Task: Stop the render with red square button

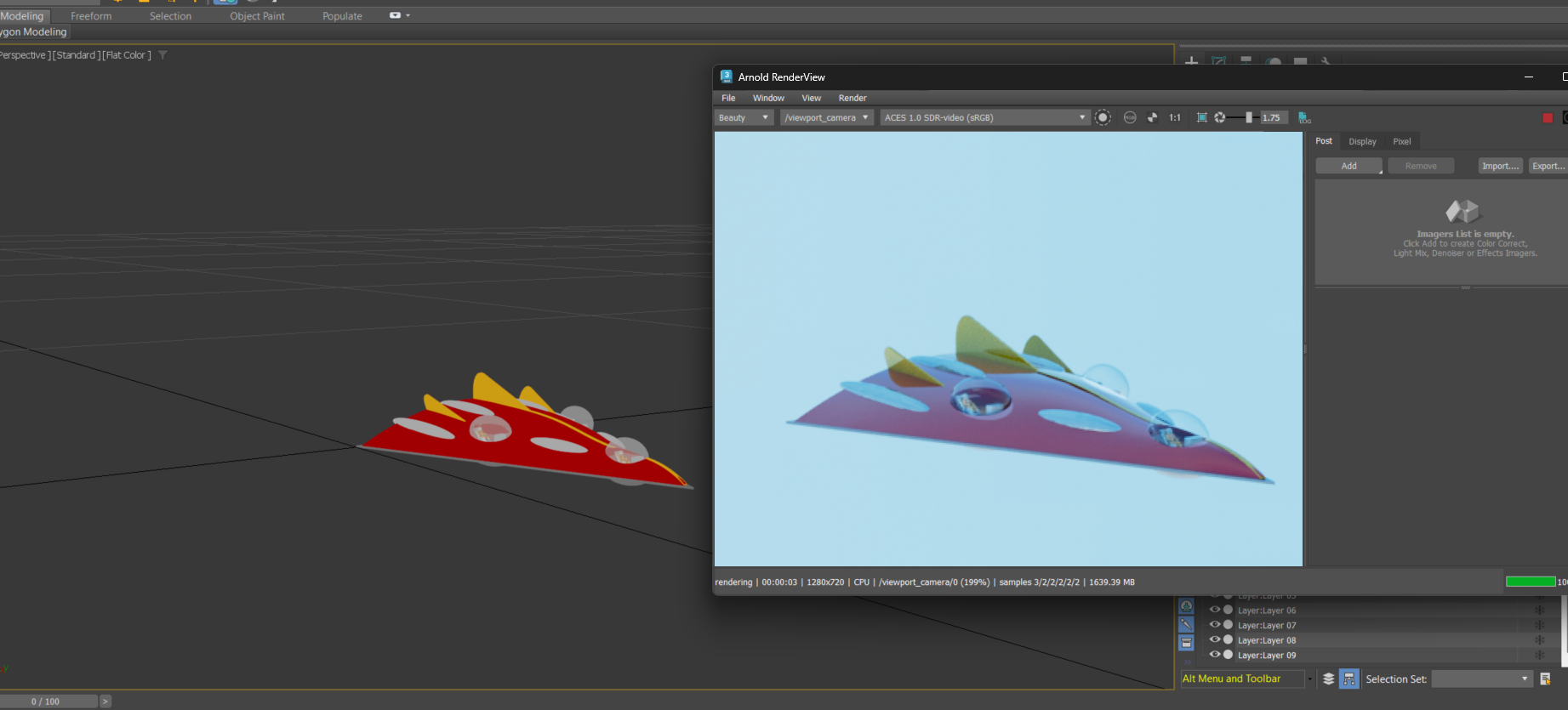Action: [x=1548, y=117]
